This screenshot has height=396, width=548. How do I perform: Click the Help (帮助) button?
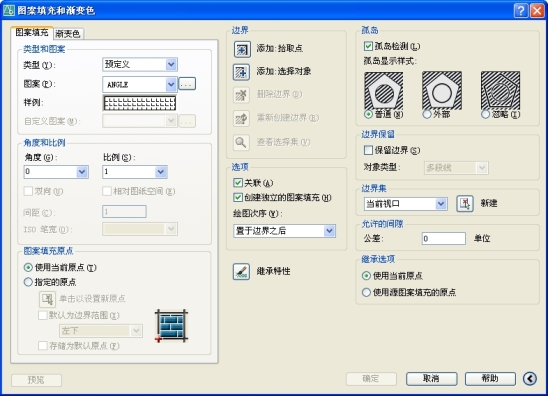click(x=490, y=379)
